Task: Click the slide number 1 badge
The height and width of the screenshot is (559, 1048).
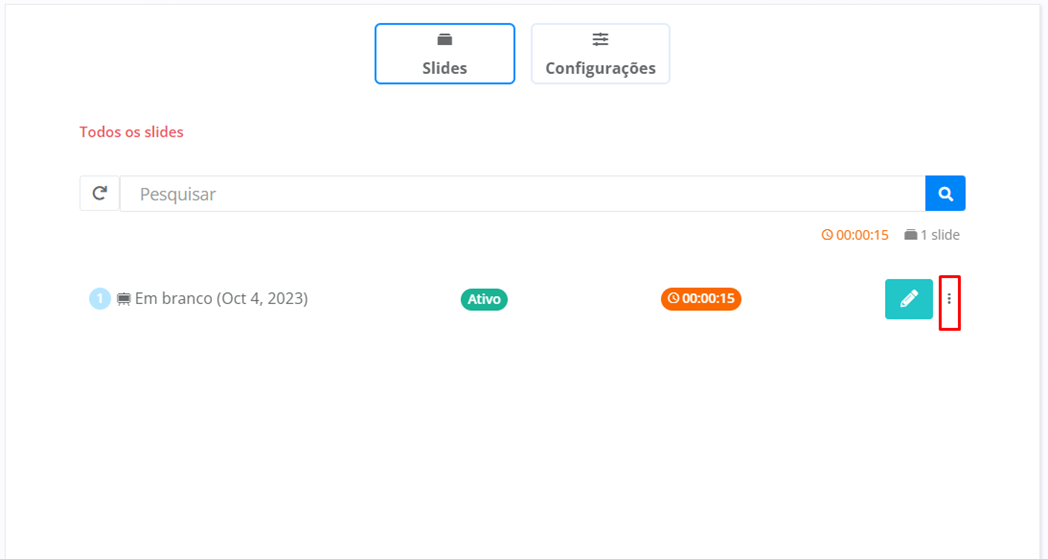Action: (x=100, y=299)
